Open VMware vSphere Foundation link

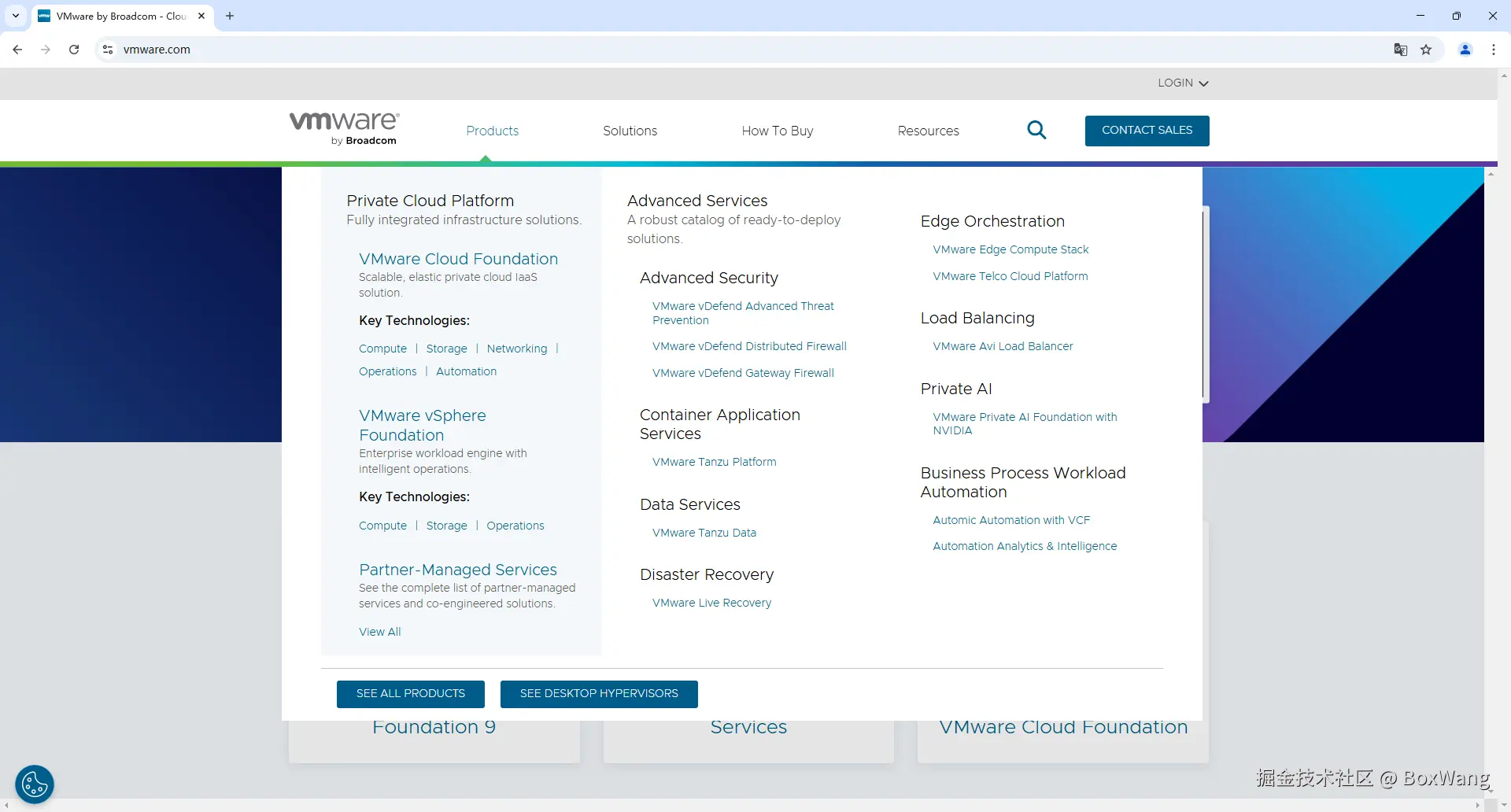[x=423, y=425]
